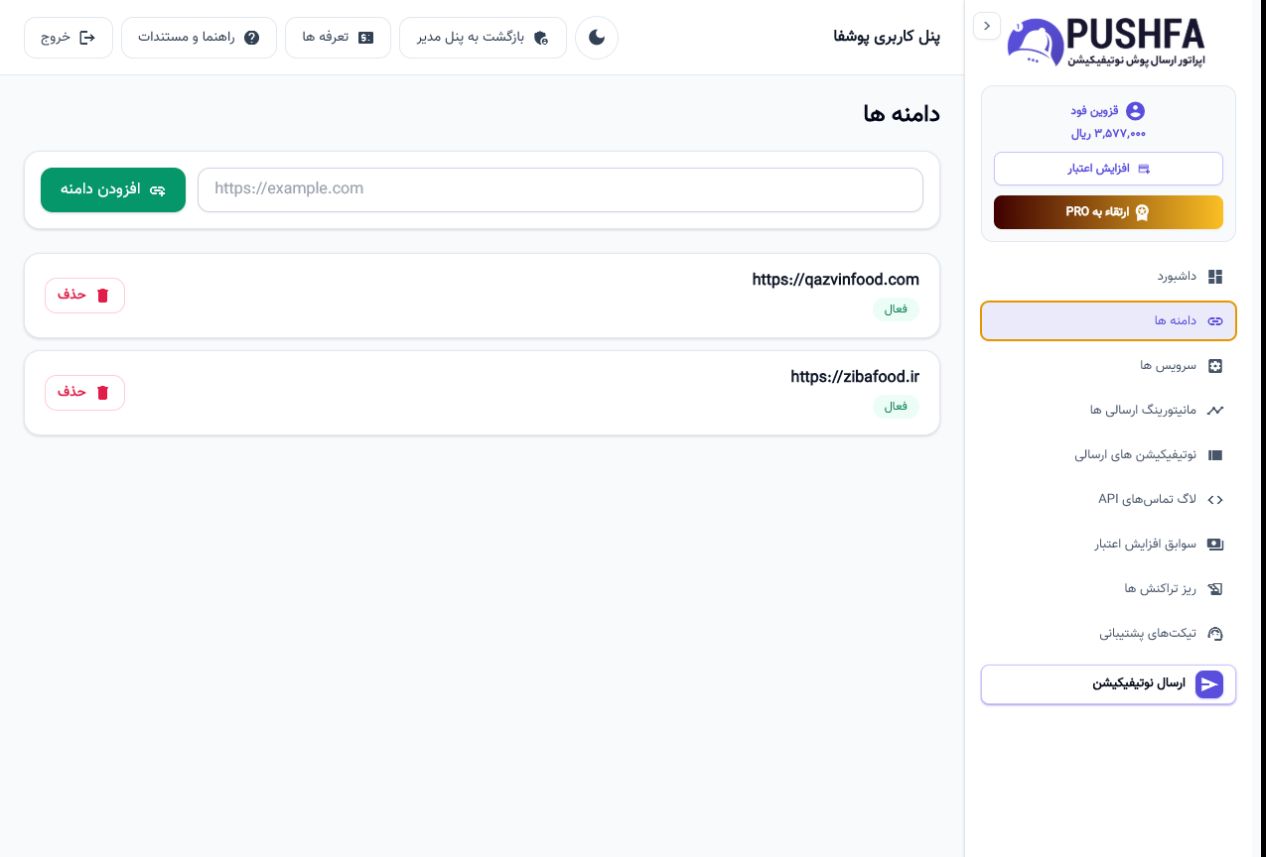Delete the qazvinfood.com domain using its trash button
This screenshot has width=1266, height=857.
pyautogui.click(x=85, y=295)
